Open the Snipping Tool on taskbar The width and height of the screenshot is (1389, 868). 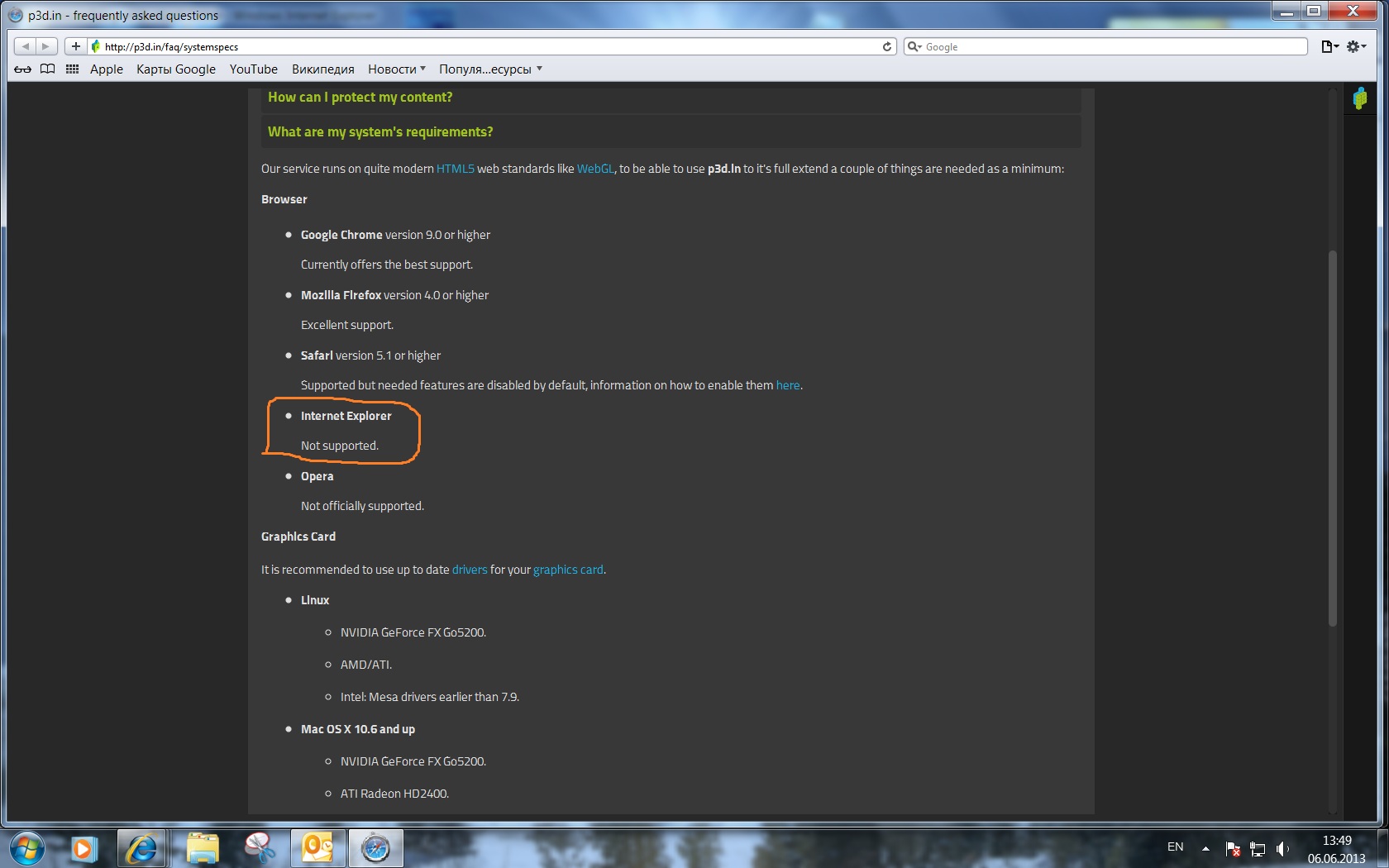click(x=260, y=849)
